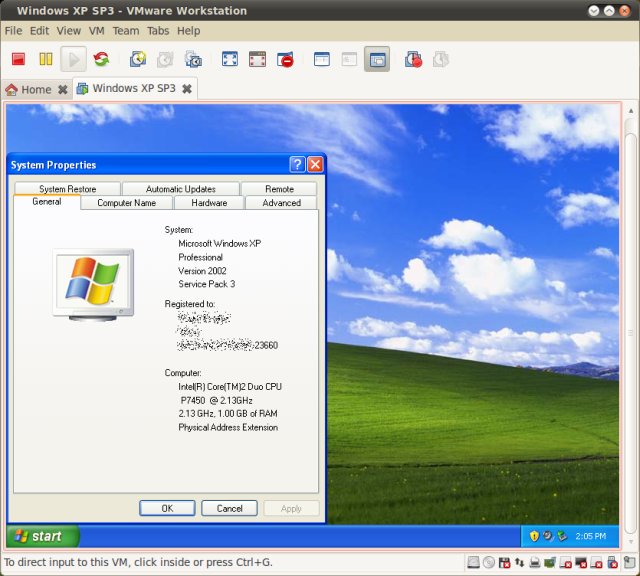
Task: Click the printer device icon in status bar
Action: click(x=535, y=563)
